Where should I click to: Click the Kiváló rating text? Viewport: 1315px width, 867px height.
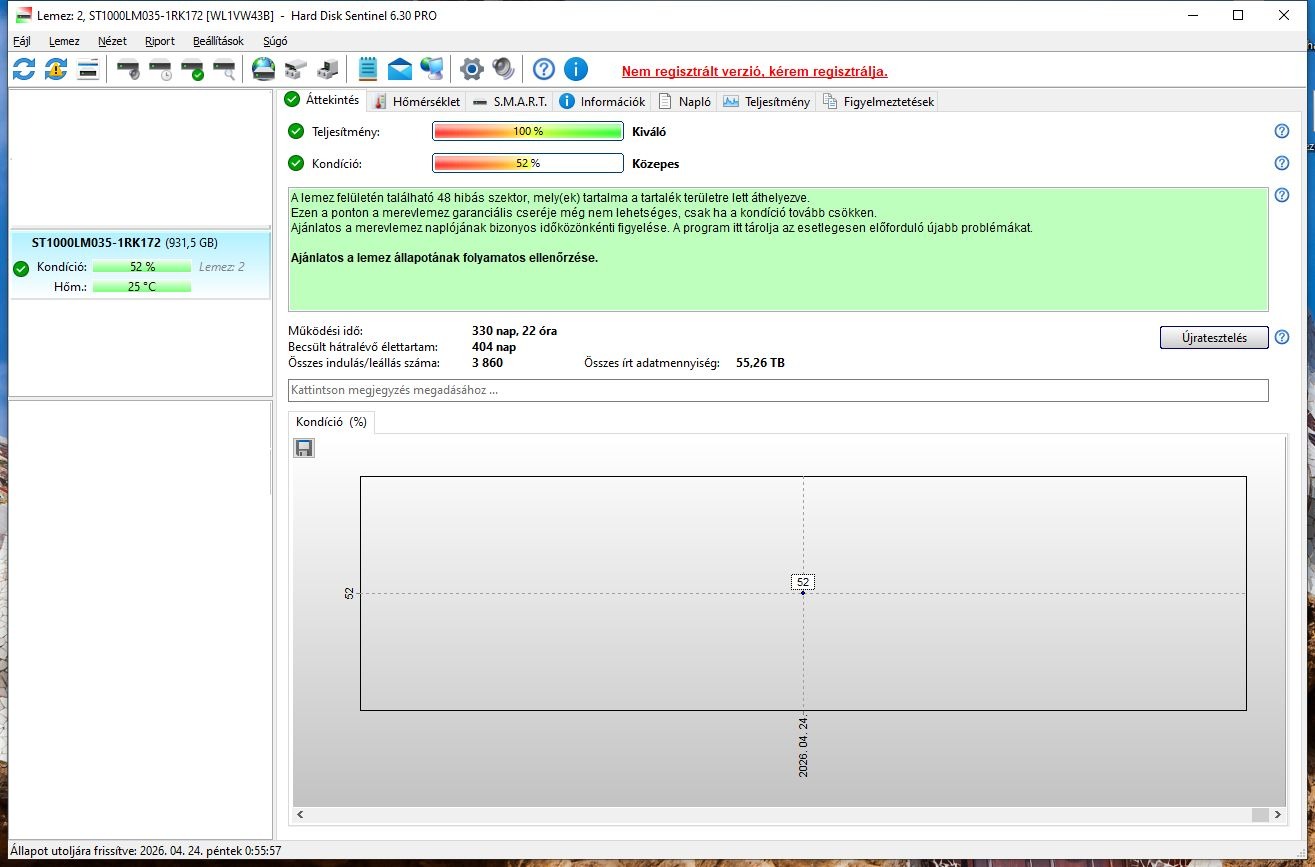coord(649,132)
